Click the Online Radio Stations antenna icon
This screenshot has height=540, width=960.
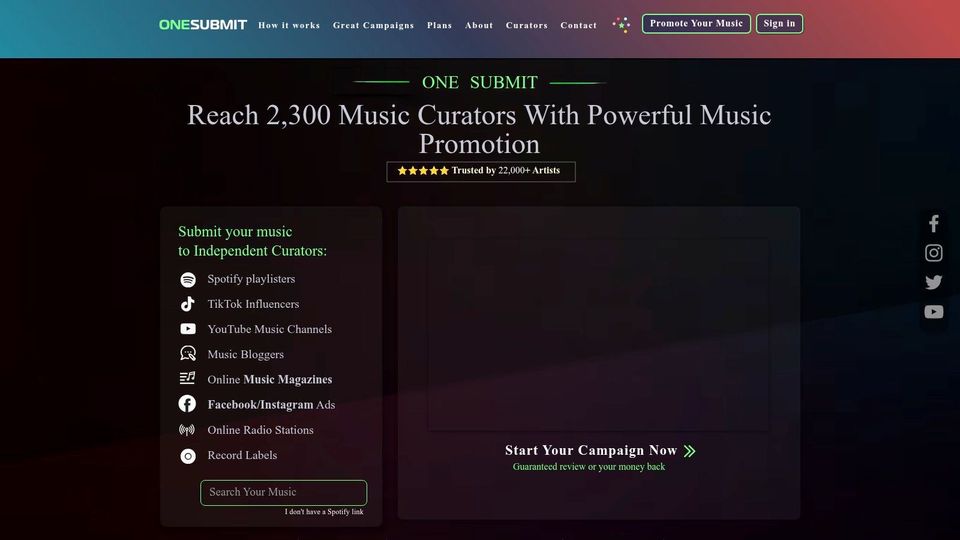pos(187,430)
